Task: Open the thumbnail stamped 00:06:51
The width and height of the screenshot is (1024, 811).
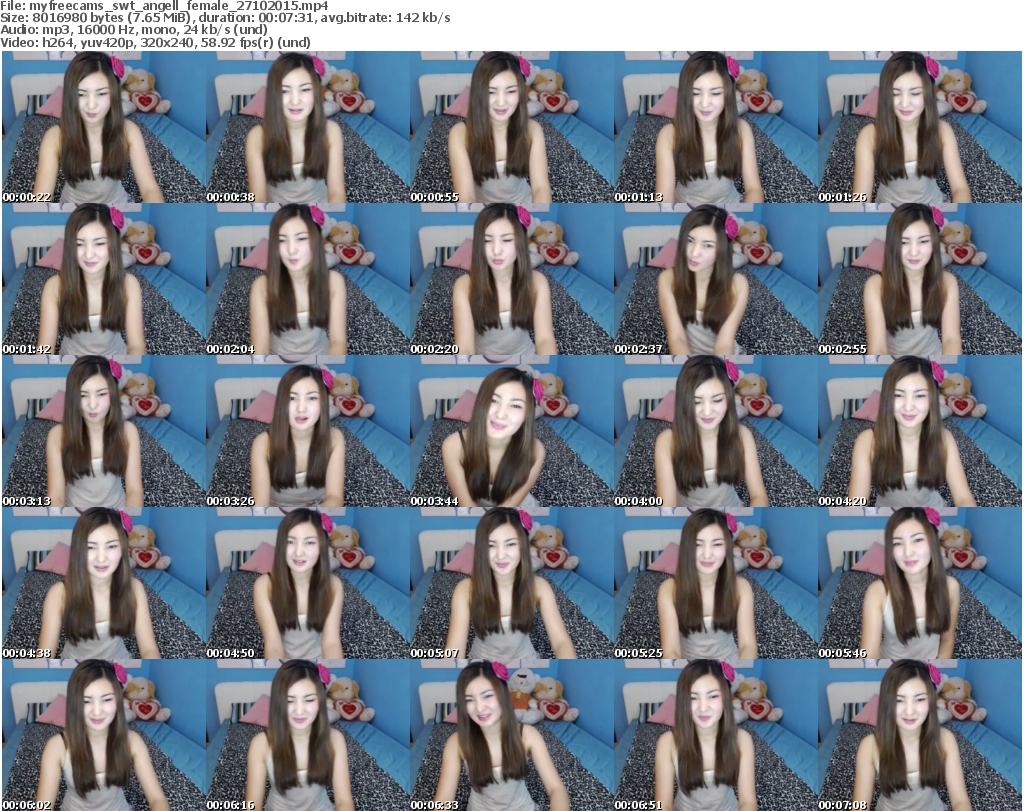Action: [x=716, y=735]
